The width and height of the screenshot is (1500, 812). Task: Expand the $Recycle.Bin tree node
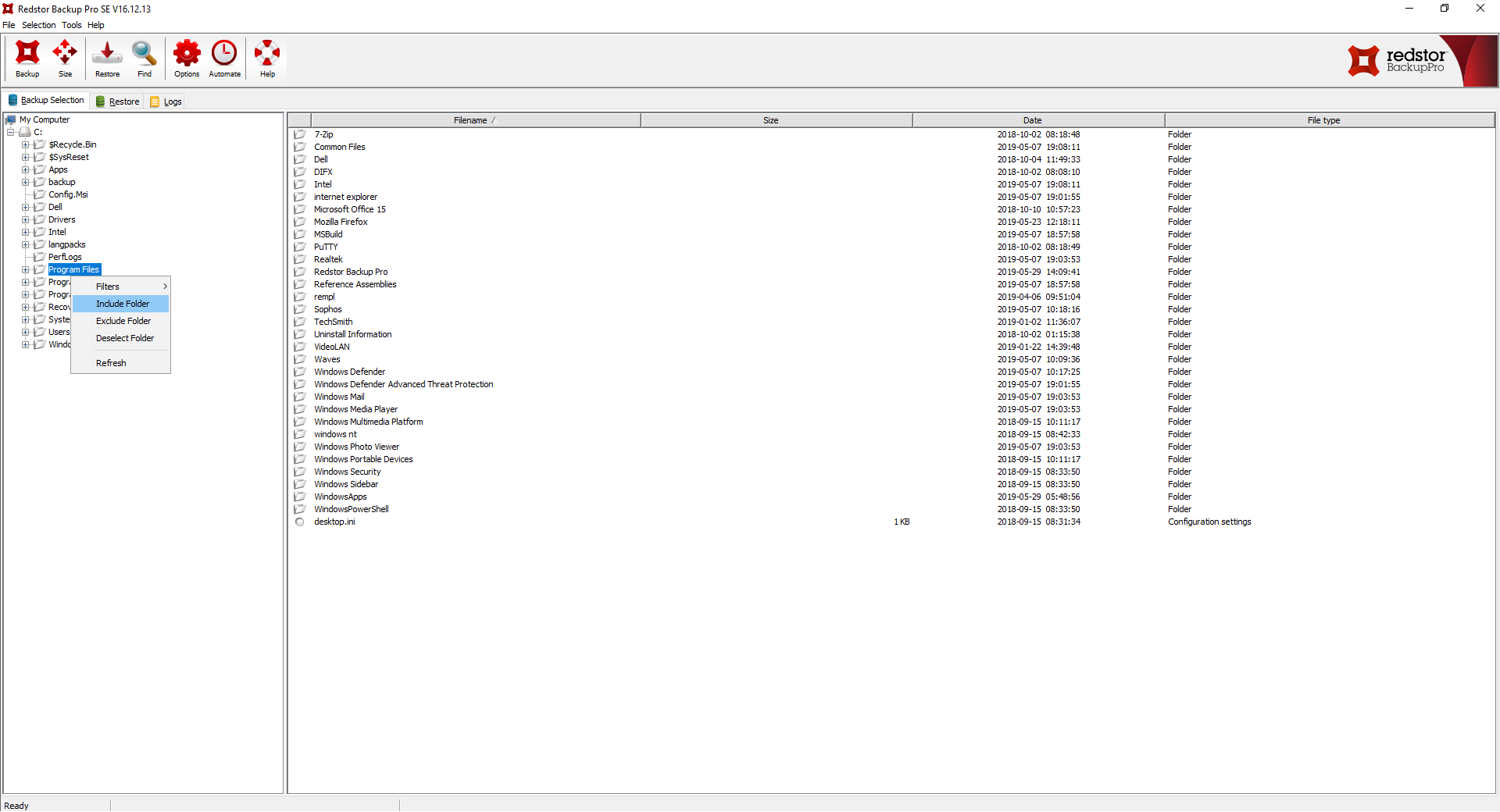[25, 144]
